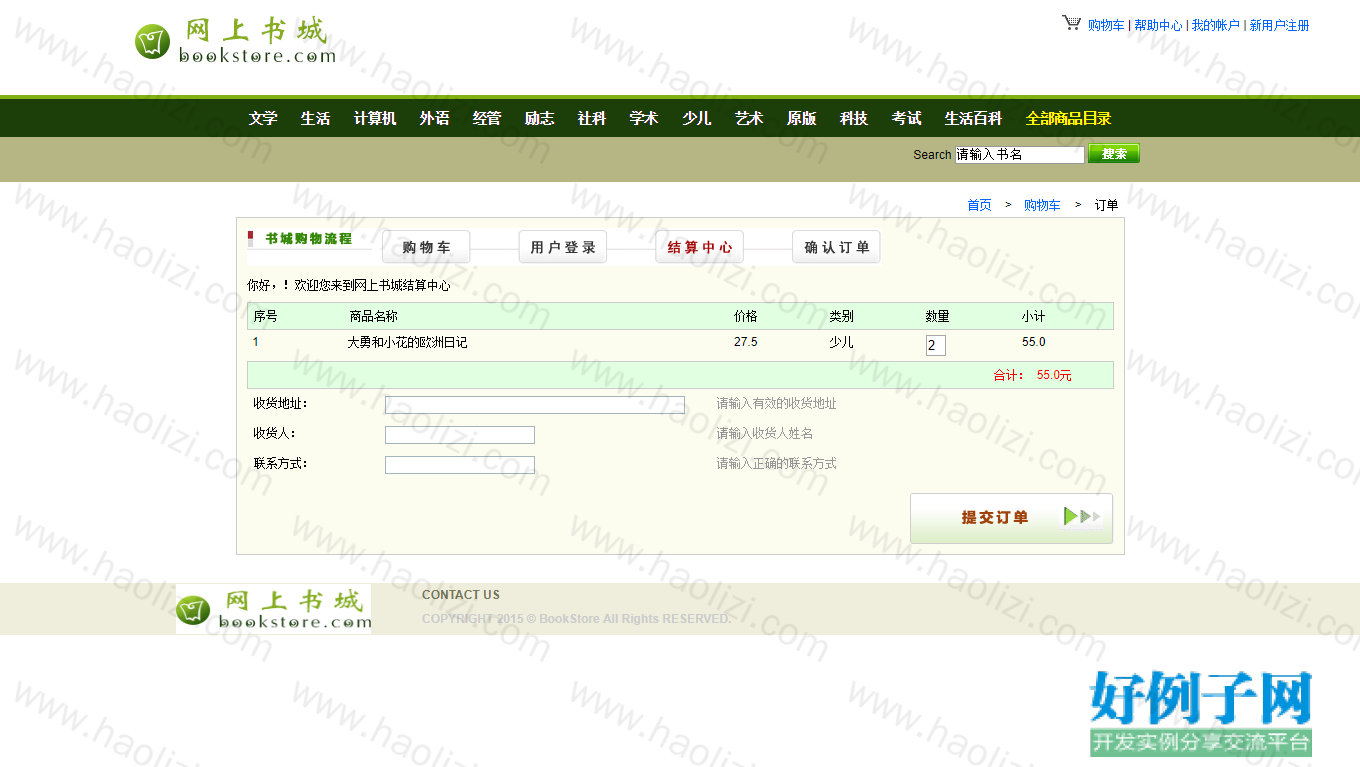Image resolution: width=1360 pixels, height=767 pixels.
Task: Select the 外语 category
Action: [x=435, y=118]
